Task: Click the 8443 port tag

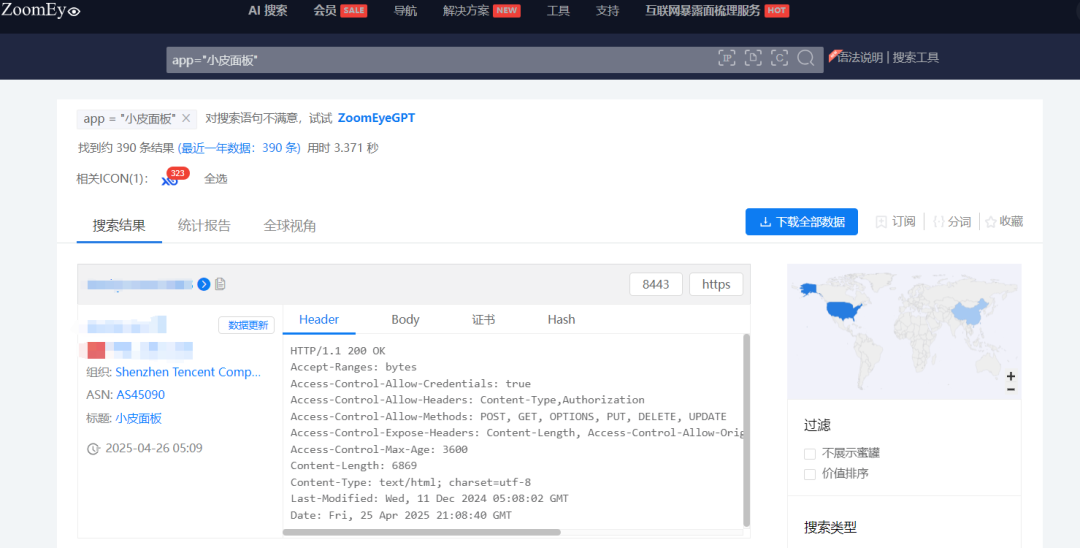Action: tap(656, 284)
